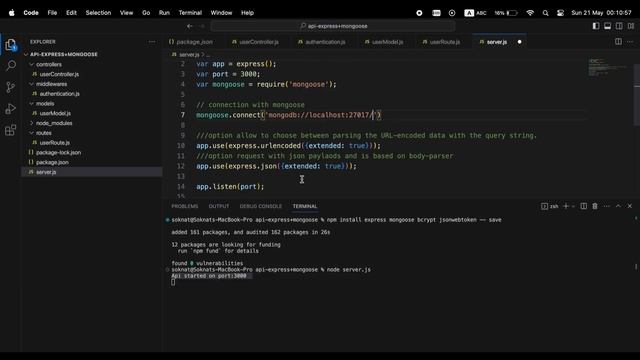Viewport: 640px width, 360px height.
Task: Open Explorer more actions ellipsis
Action: click(152, 42)
